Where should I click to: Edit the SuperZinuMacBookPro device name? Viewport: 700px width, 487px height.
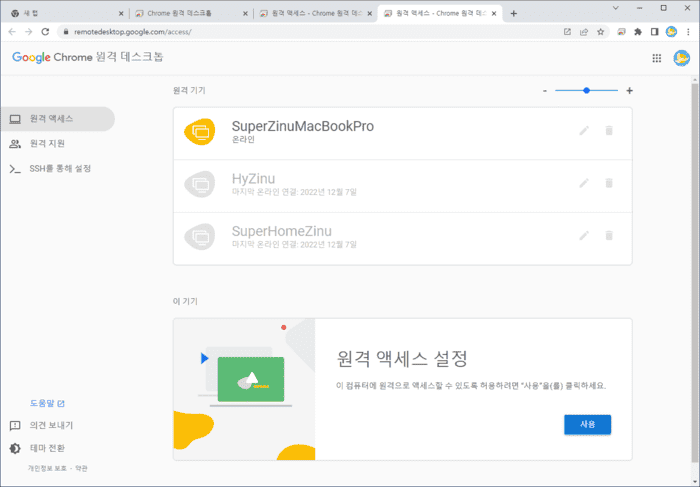584,131
